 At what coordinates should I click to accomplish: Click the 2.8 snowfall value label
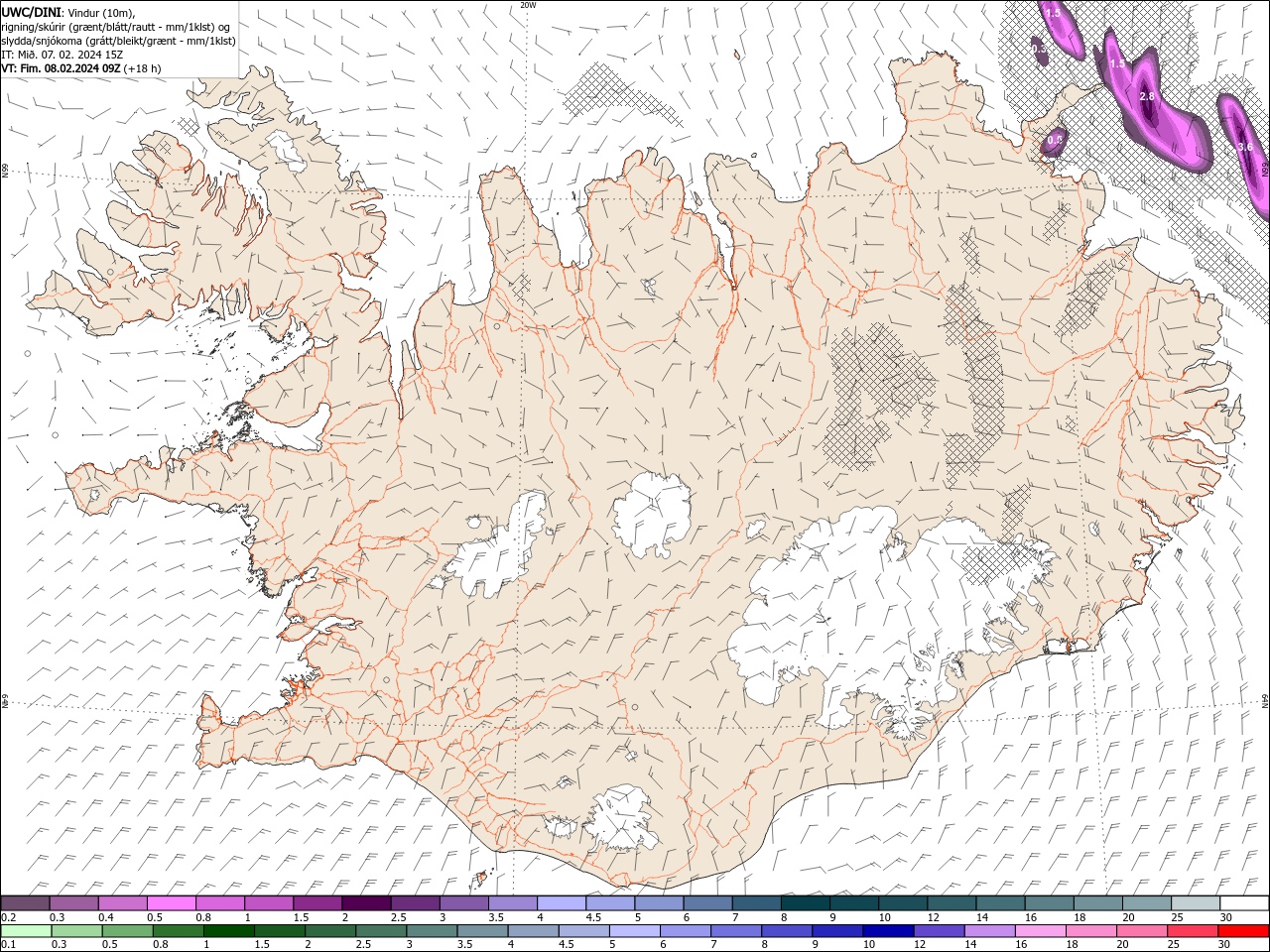[1147, 96]
